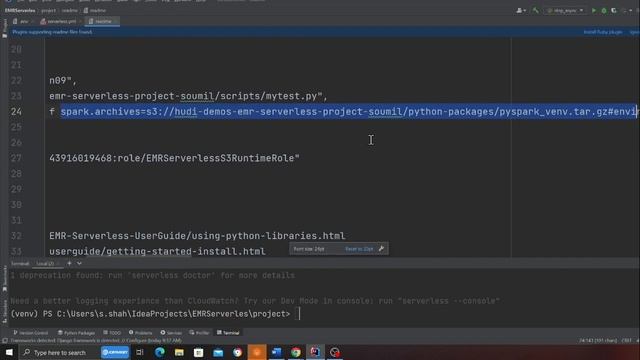Click Install plugin link in banner
Image resolution: width=640 pixels, height=360 pixels.
[x=603, y=32]
